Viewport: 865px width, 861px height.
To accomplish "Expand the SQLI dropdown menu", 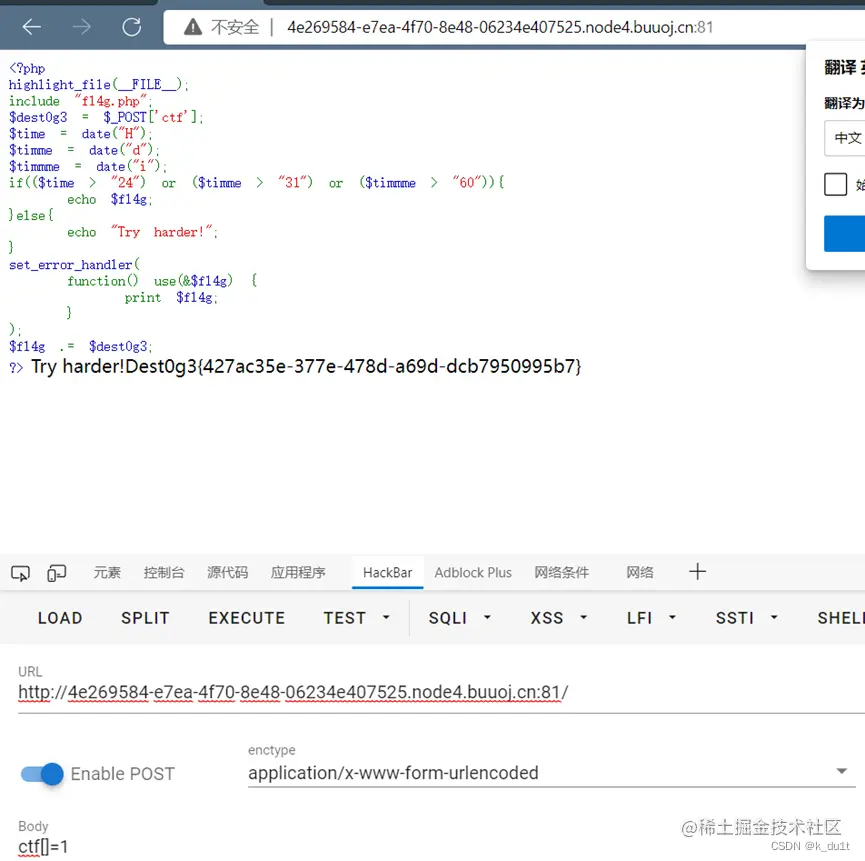I will [460, 618].
